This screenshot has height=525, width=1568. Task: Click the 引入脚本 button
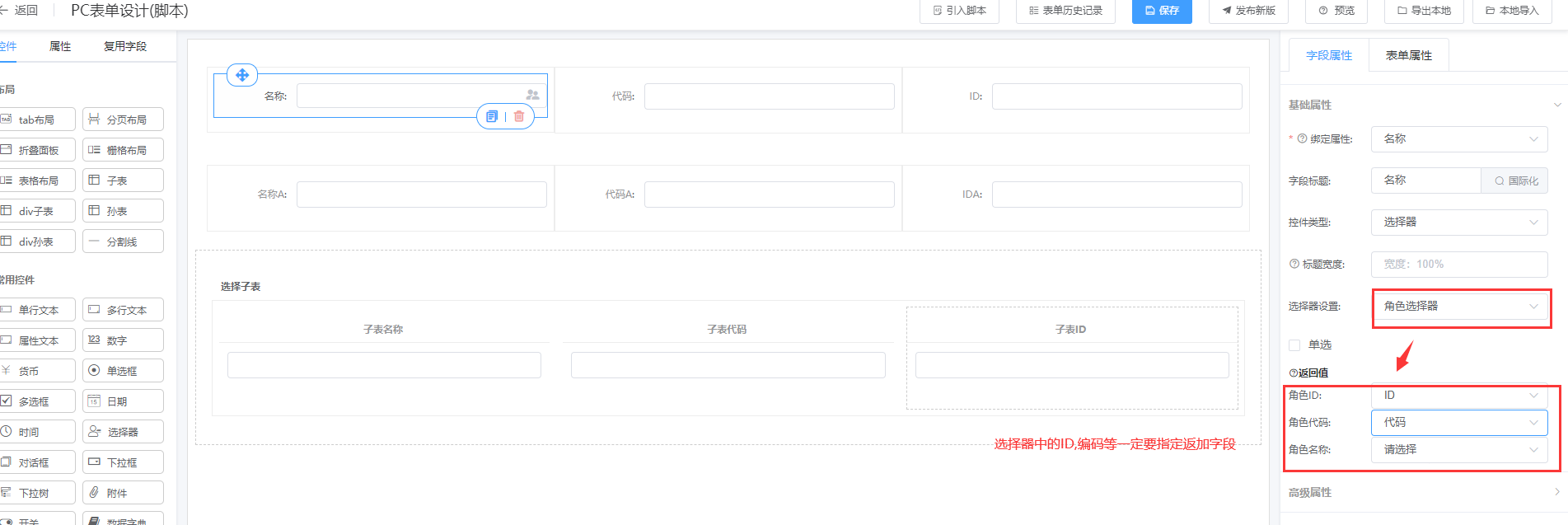pyautogui.click(x=959, y=11)
